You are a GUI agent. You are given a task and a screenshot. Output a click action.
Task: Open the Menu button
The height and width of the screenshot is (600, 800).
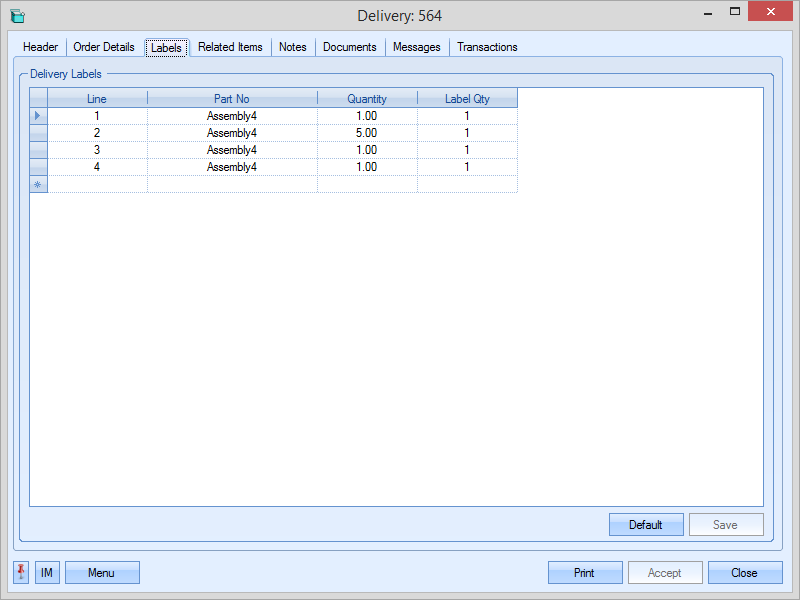point(101,573)
